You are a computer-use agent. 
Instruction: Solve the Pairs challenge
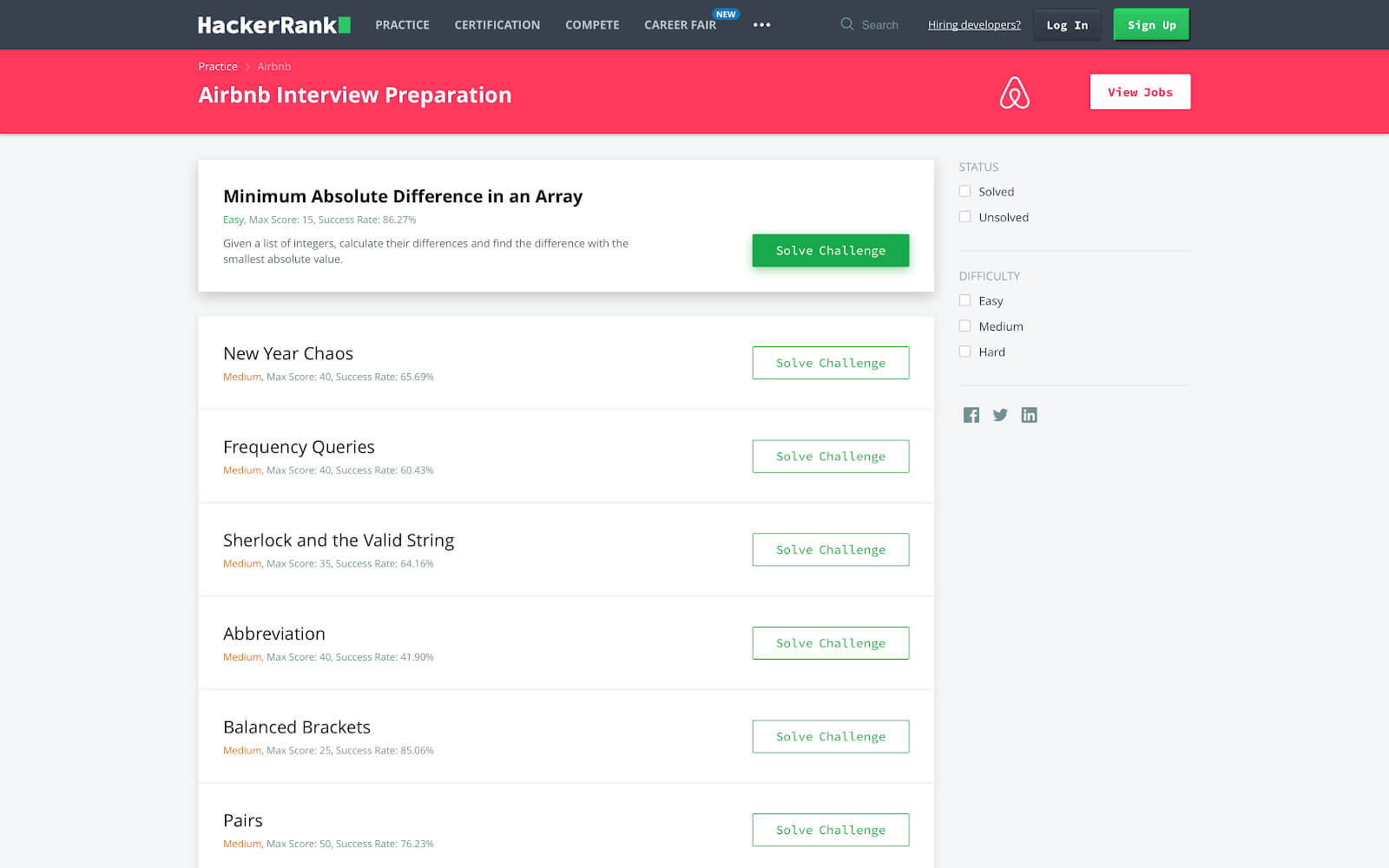click(831, 830)
